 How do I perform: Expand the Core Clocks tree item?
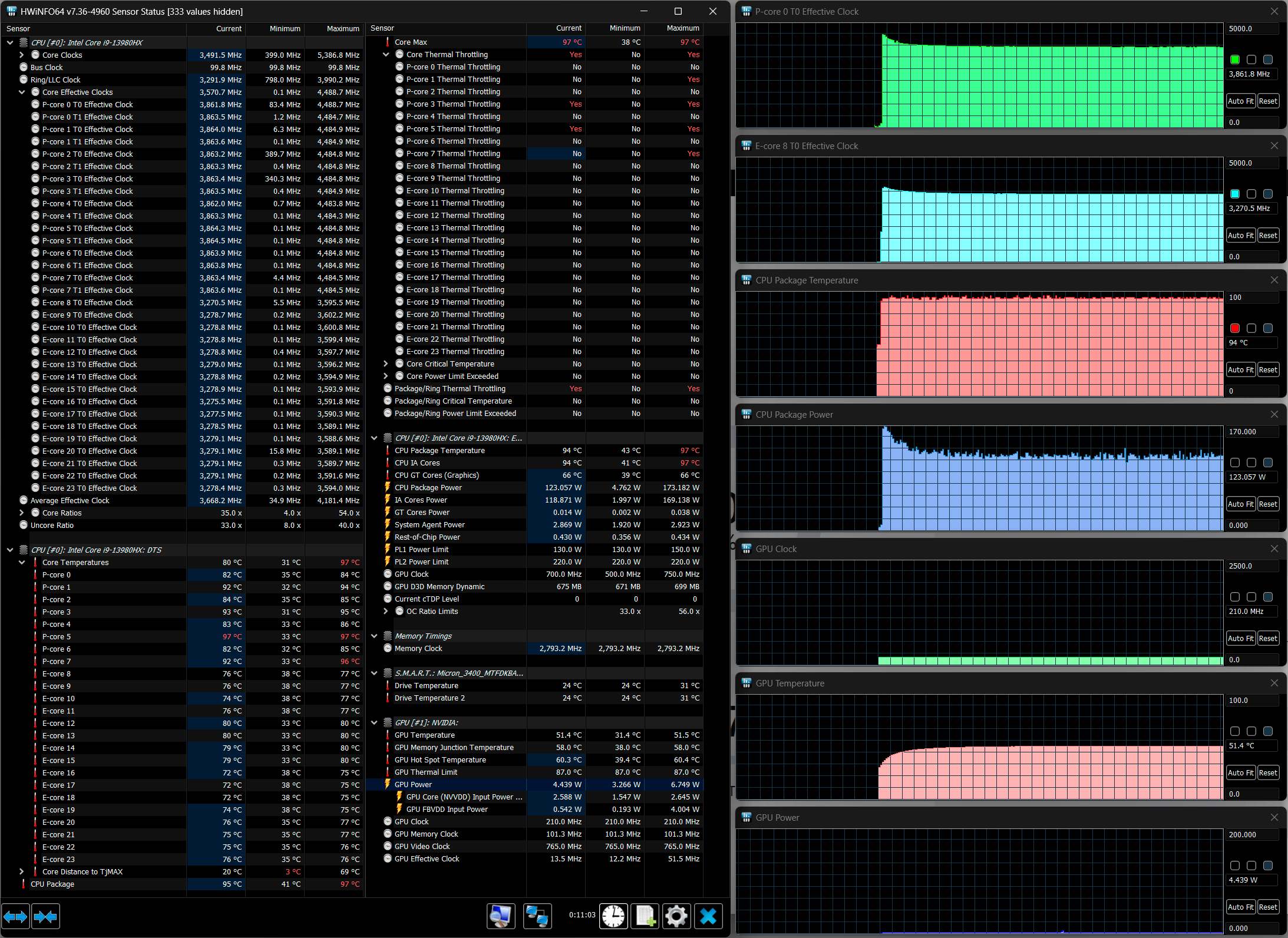(x=22, y=55)
